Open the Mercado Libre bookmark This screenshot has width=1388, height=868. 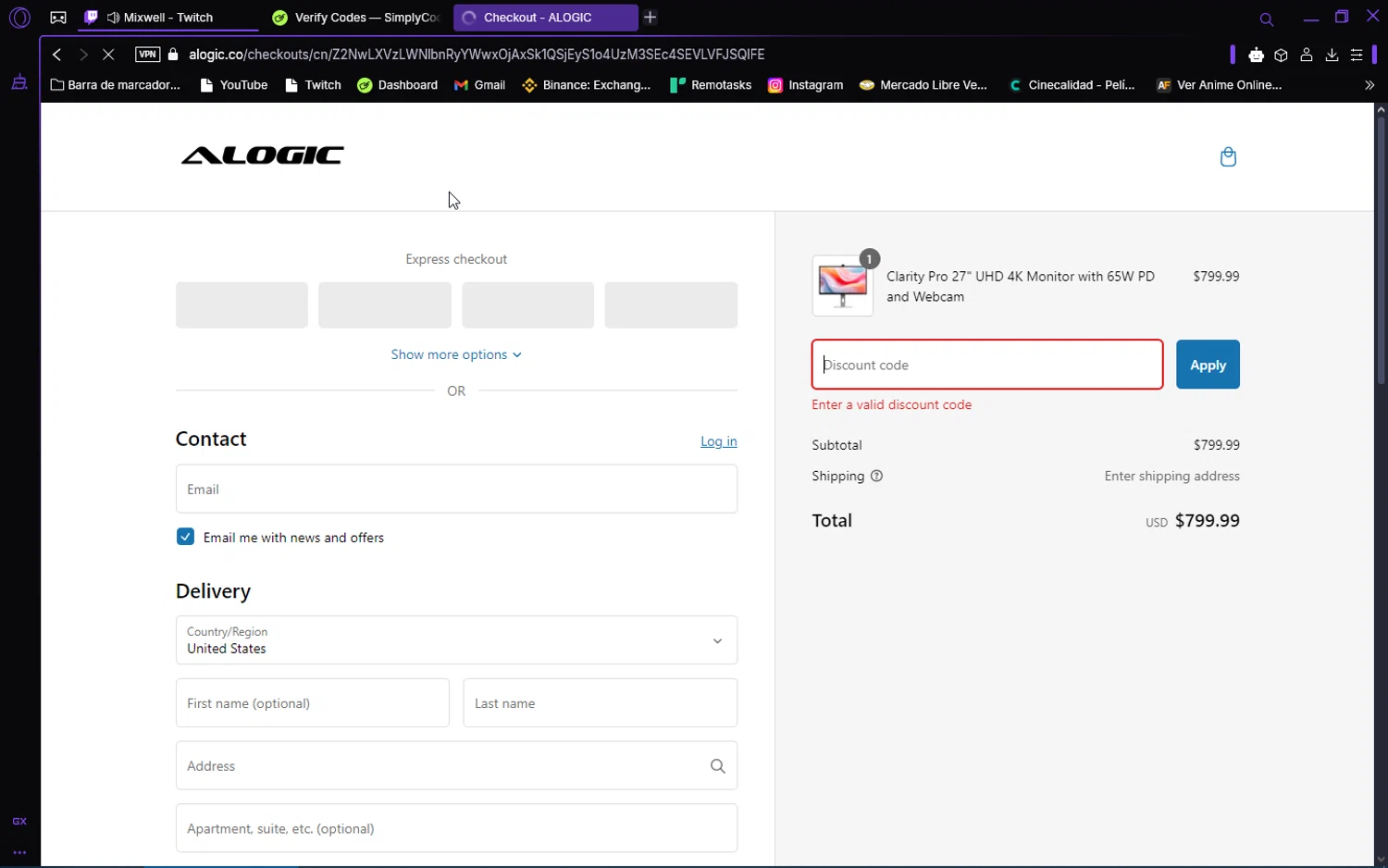923,85
